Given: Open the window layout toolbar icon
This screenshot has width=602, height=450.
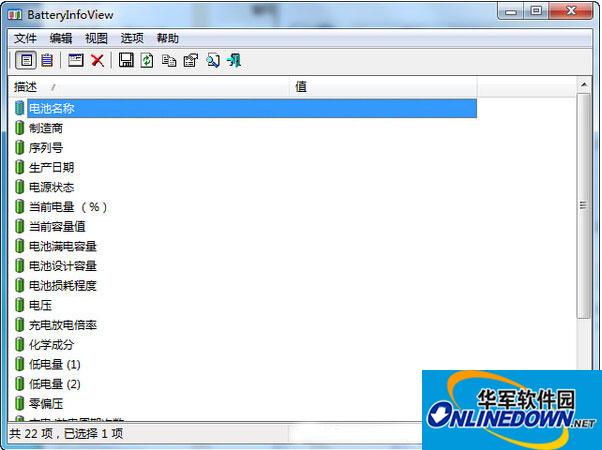Looking at the screenshot, I should click(76, 60).
